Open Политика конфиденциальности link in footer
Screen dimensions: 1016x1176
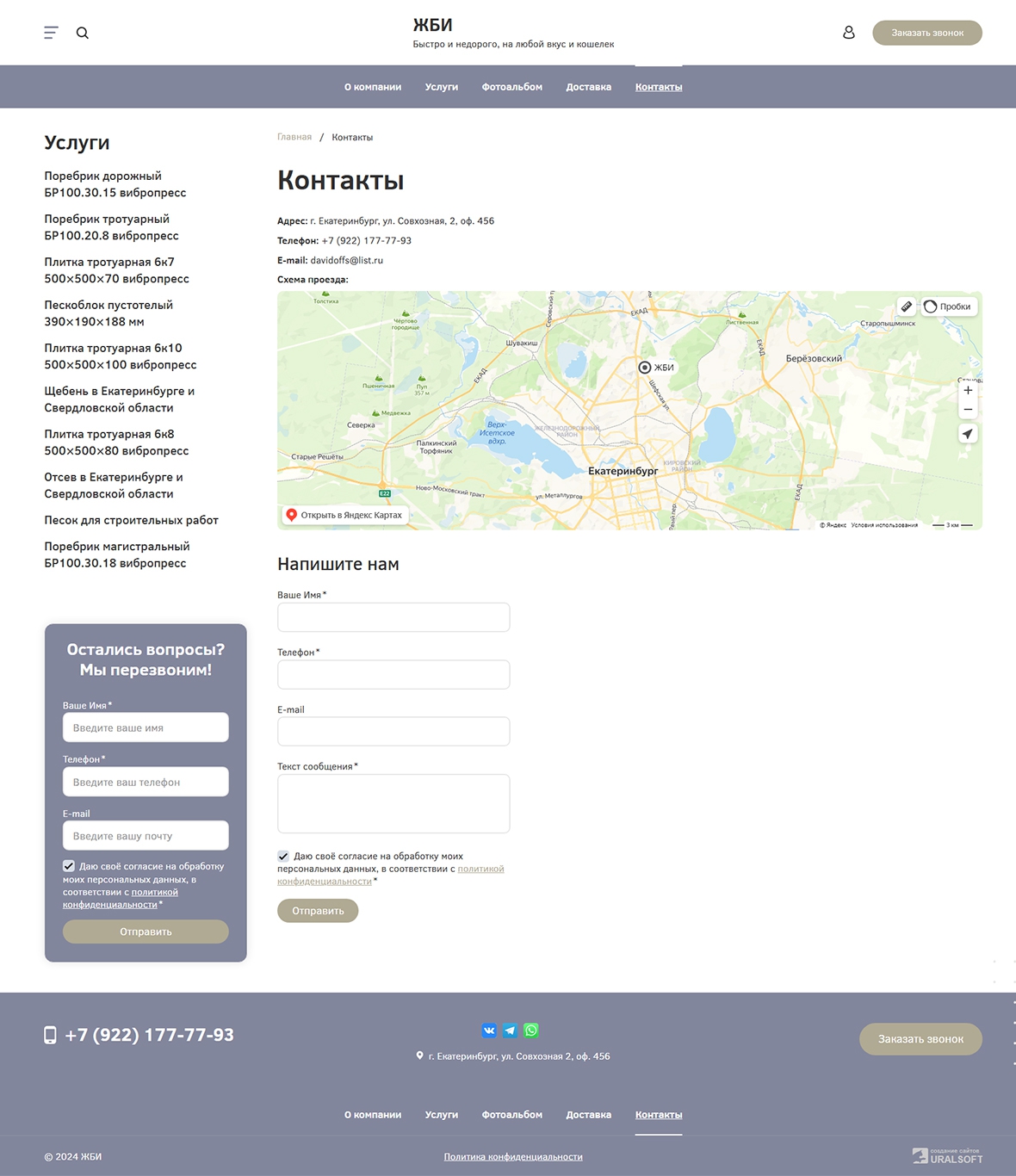[513, 1157]
